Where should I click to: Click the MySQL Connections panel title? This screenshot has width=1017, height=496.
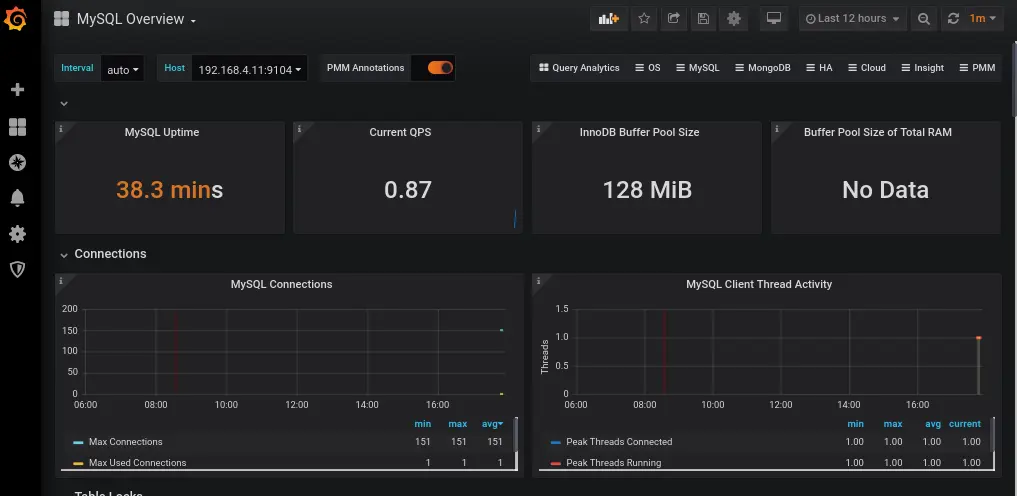pos(281,284)
